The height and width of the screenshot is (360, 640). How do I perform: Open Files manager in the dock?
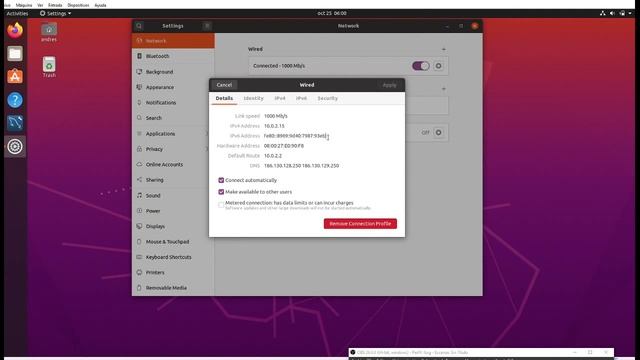[15, 53]
